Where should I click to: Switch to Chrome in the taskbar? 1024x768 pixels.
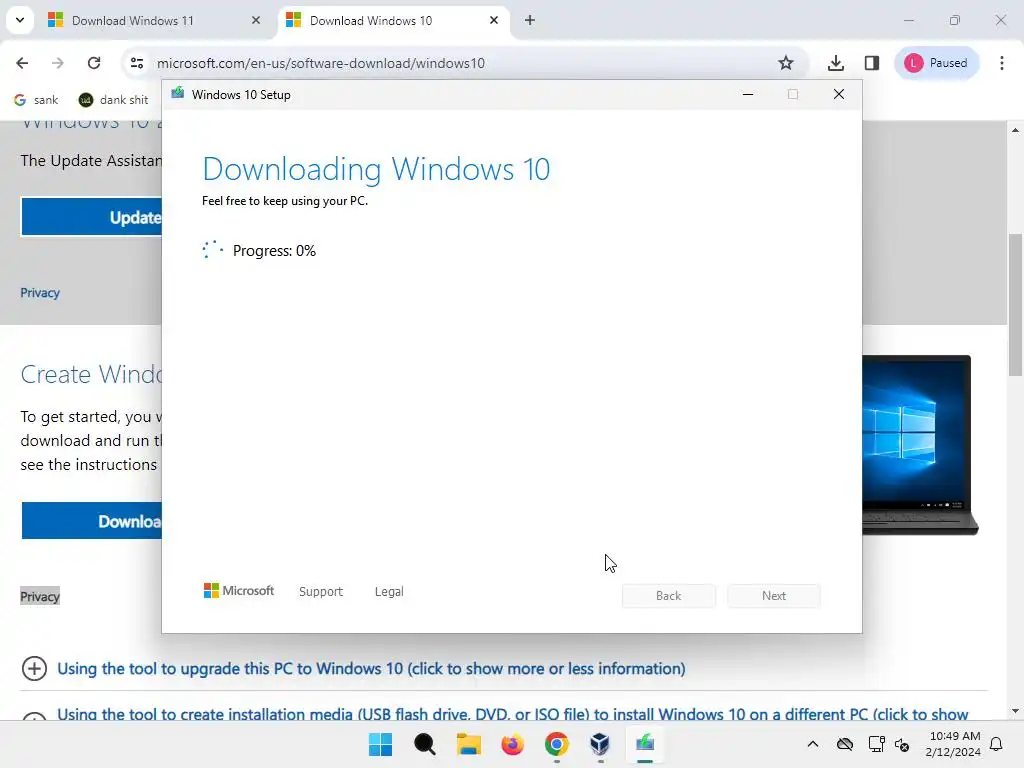coord(556,744)
